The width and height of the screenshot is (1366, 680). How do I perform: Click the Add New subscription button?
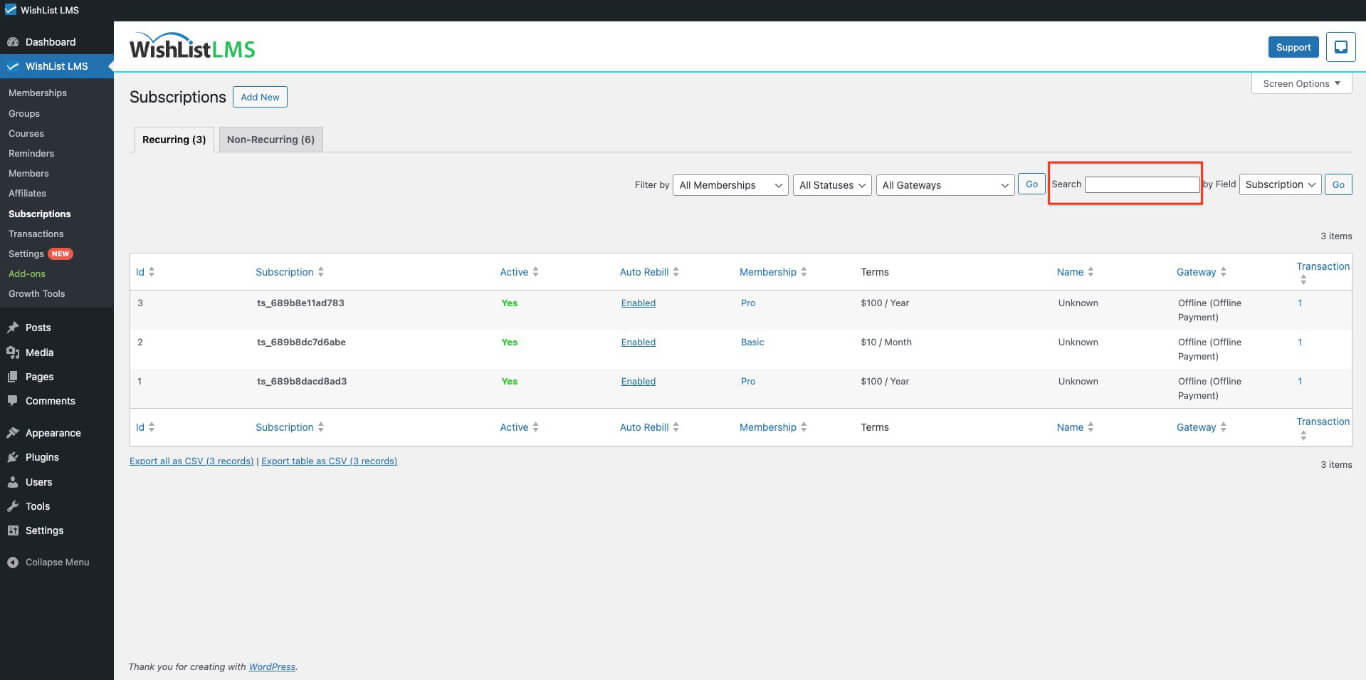(260, 97)
